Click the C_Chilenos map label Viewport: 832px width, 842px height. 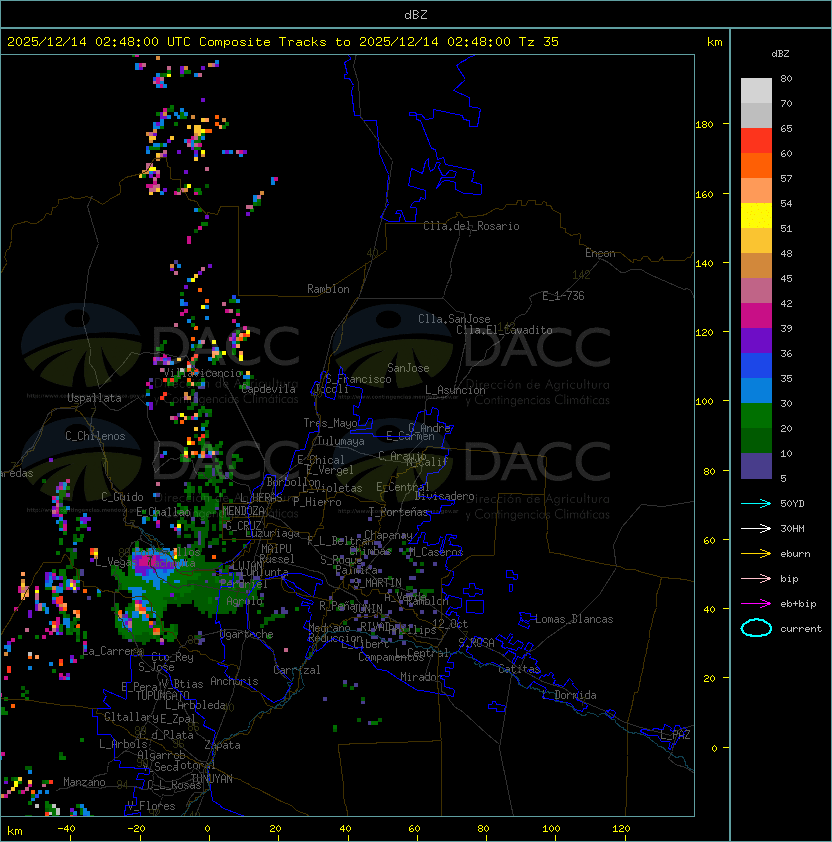coord(95,436)
